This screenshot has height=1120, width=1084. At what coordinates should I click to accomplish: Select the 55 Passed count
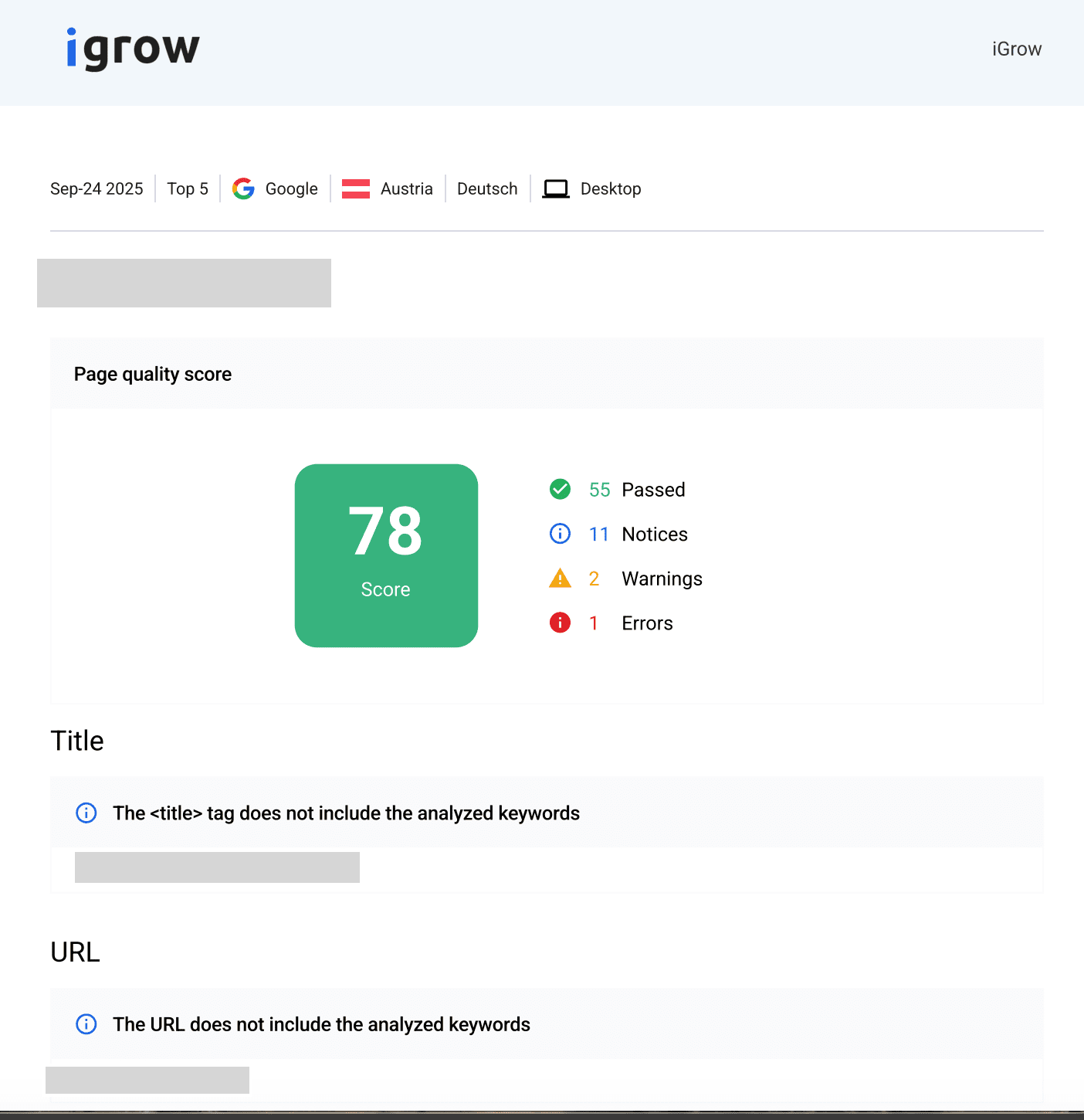point(599,490)
